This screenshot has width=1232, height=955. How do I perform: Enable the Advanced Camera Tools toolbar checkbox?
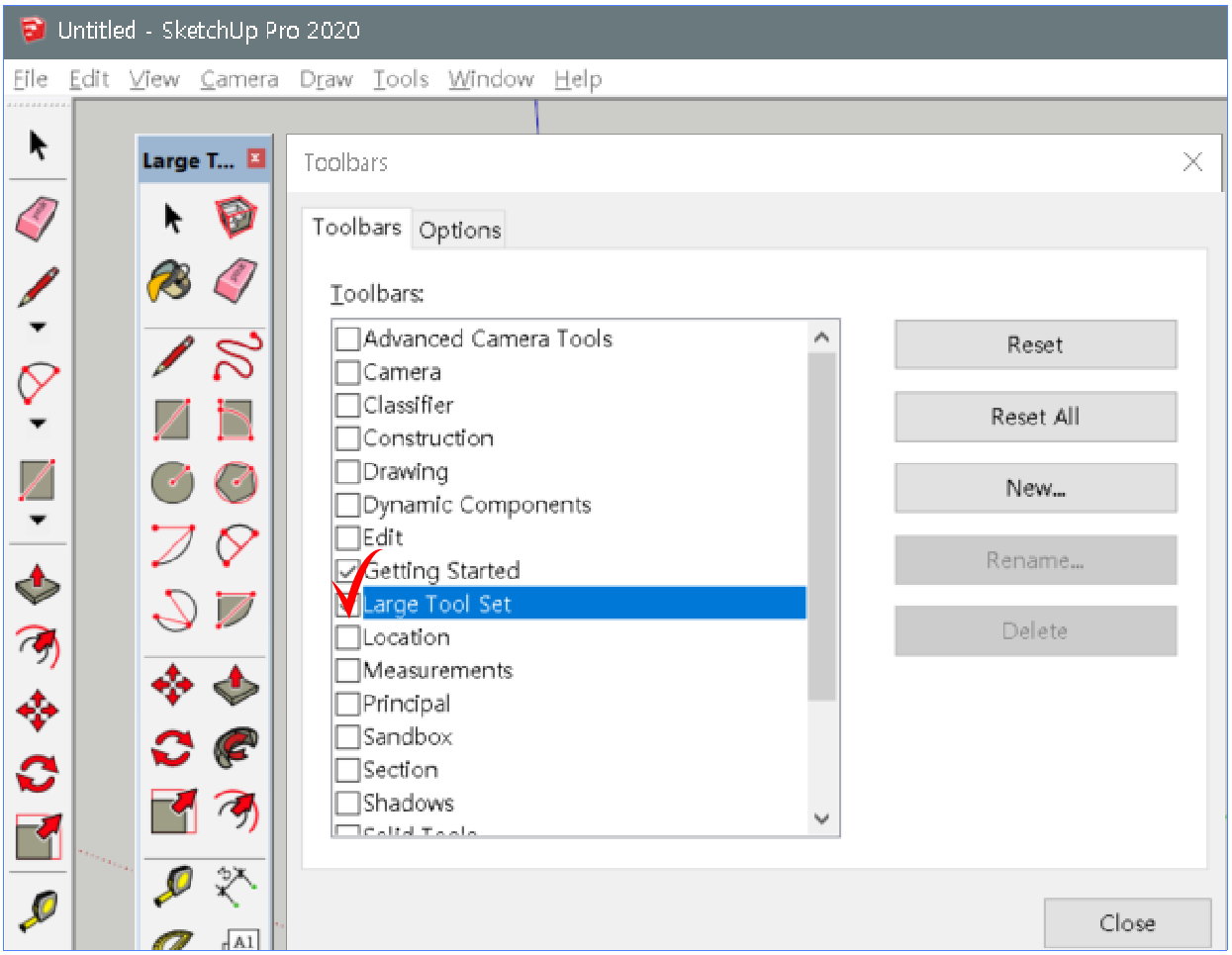pyautogui.click(x=347, y=339)
